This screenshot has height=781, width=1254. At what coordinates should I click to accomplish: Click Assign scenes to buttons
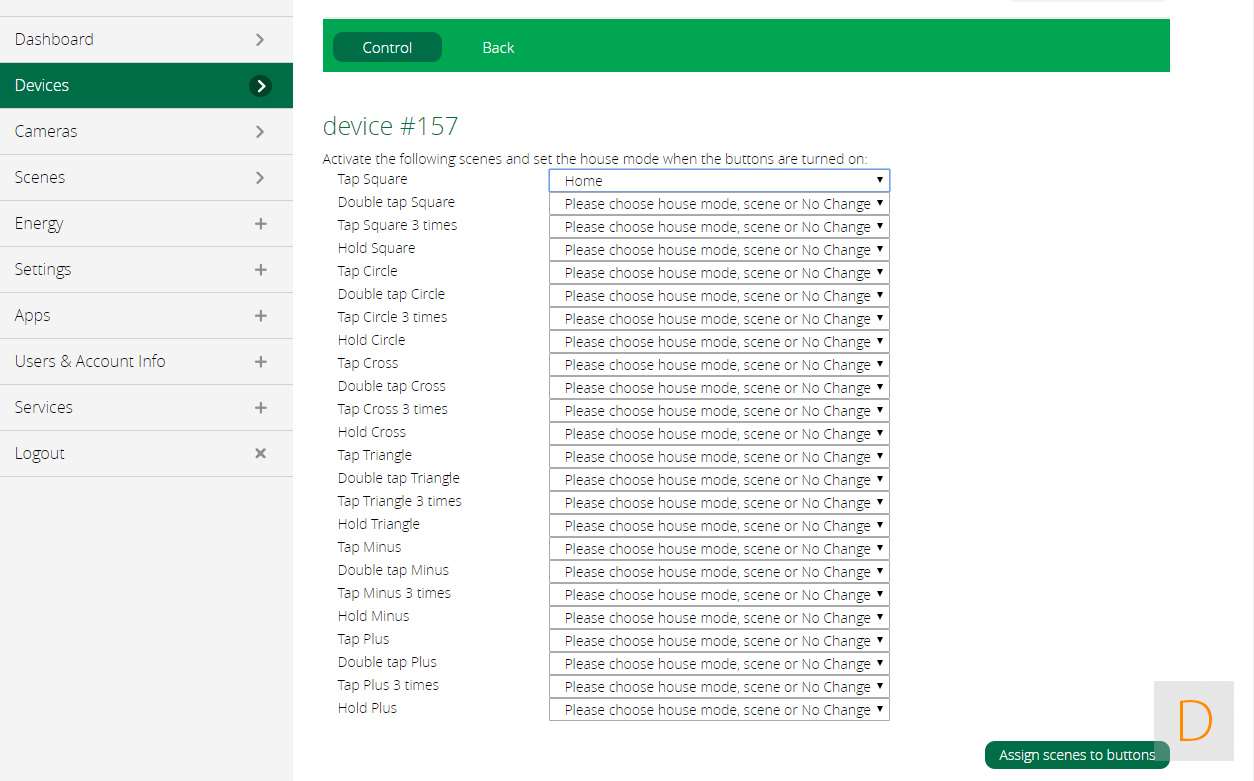click(x=1076, y=755)
